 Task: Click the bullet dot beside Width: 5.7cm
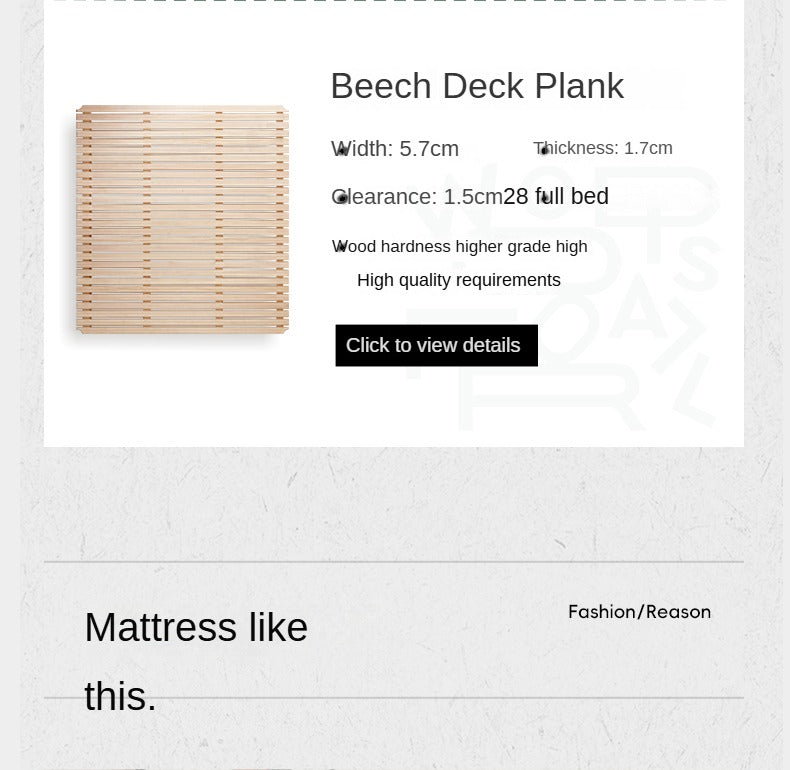click(342, 151)
